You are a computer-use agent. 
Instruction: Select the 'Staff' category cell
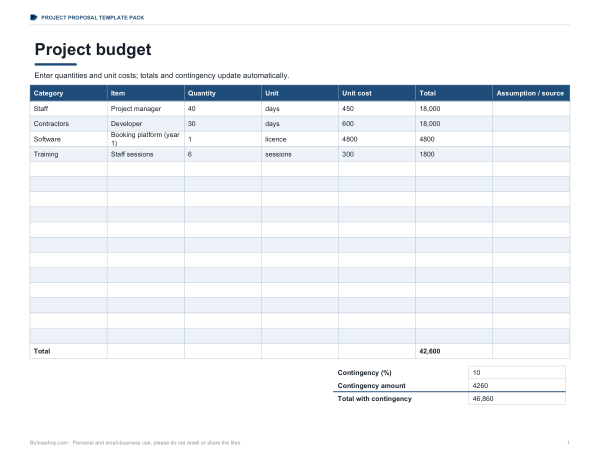coord(68,109)
